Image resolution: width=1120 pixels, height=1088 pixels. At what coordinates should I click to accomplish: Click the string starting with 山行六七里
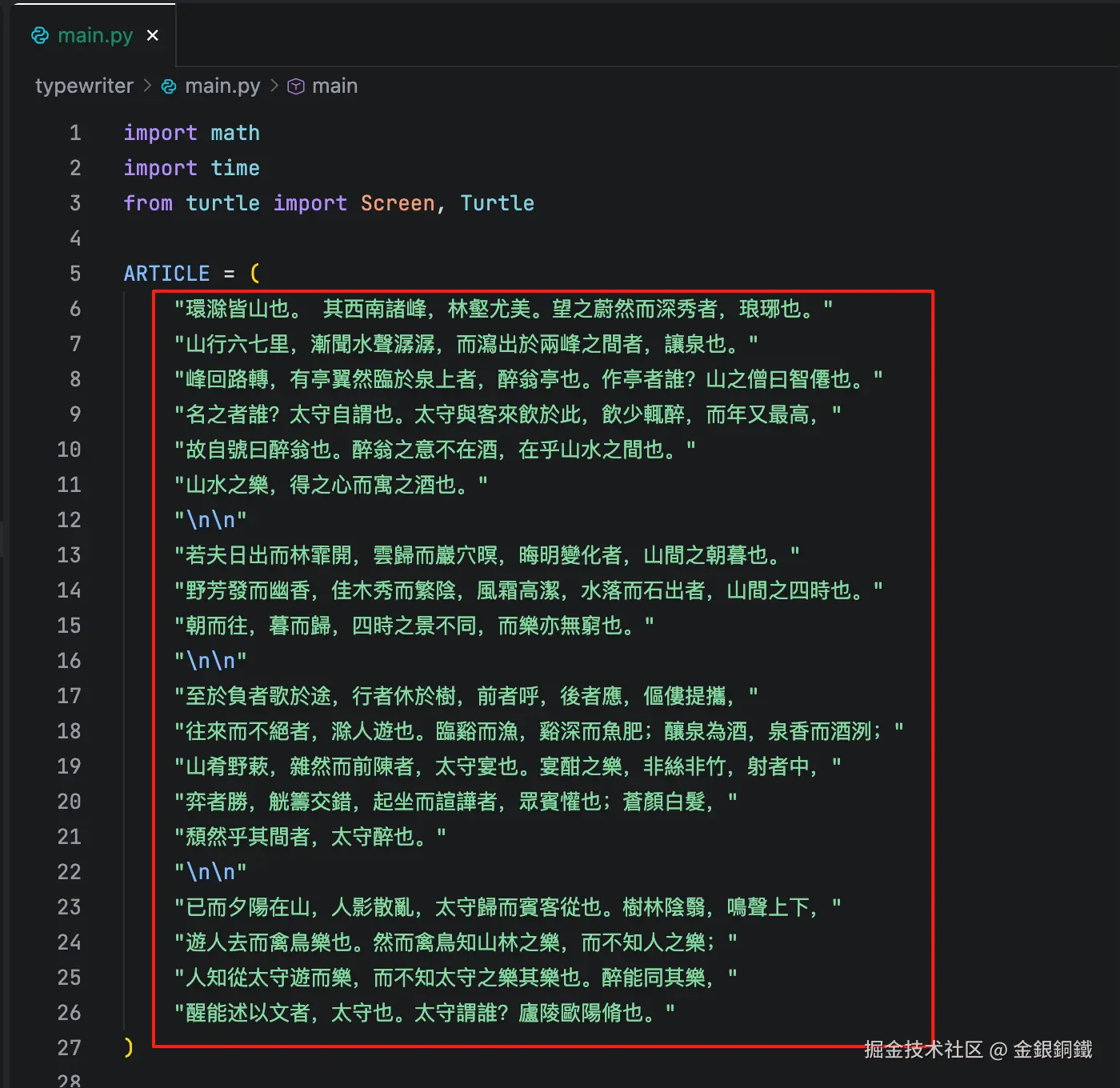click(466, 344)
